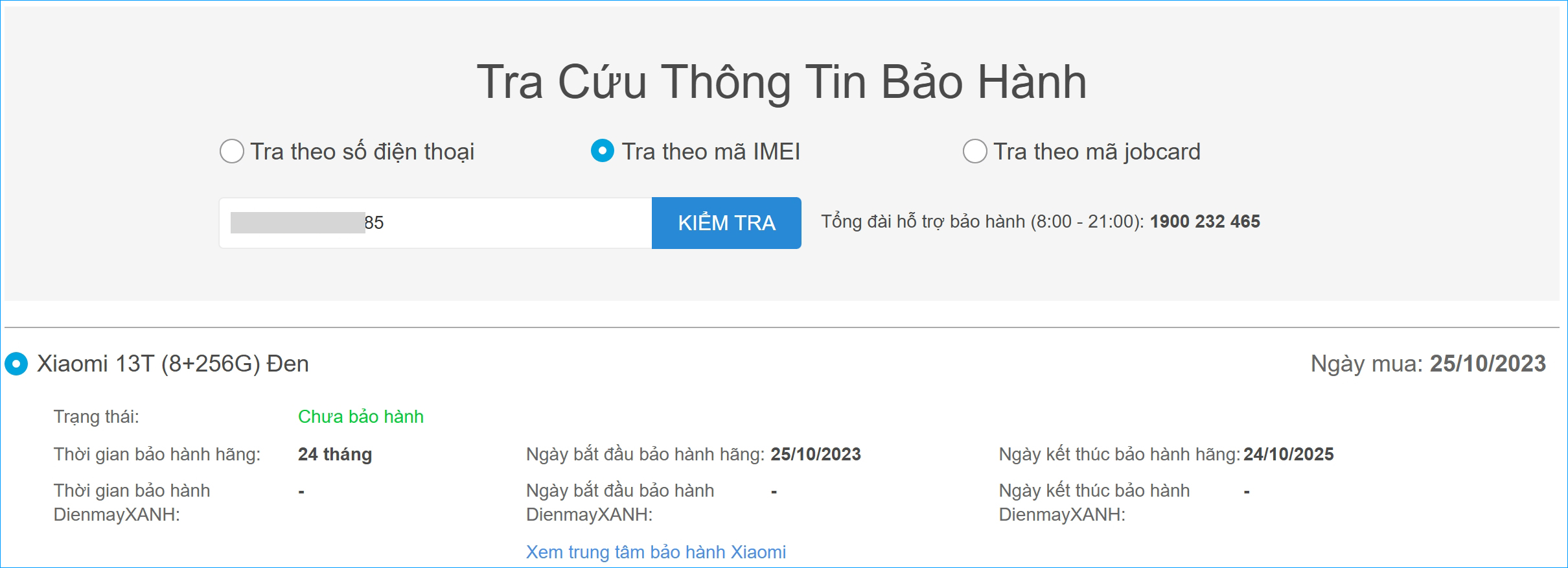Click the 'Chưa bảo hành' status text
The width and height of the screenshot is (1568, 568).
coord(361,416)
